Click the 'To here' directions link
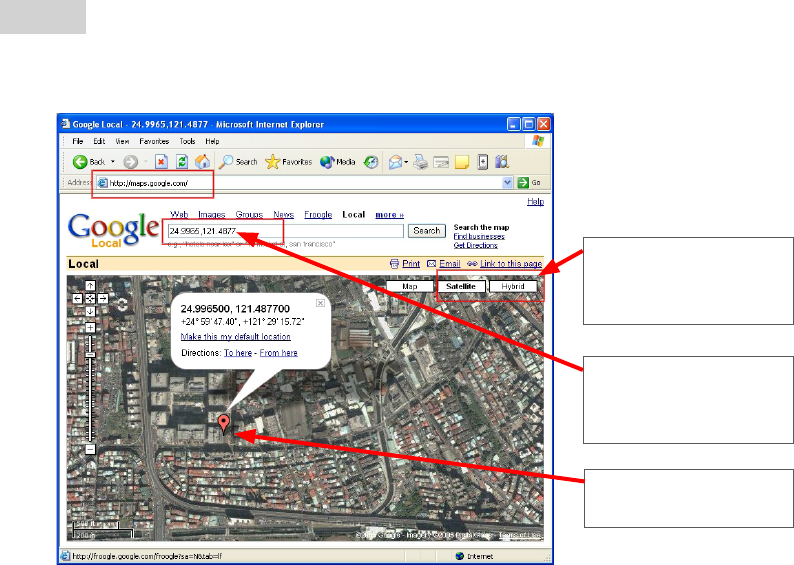 238,353
